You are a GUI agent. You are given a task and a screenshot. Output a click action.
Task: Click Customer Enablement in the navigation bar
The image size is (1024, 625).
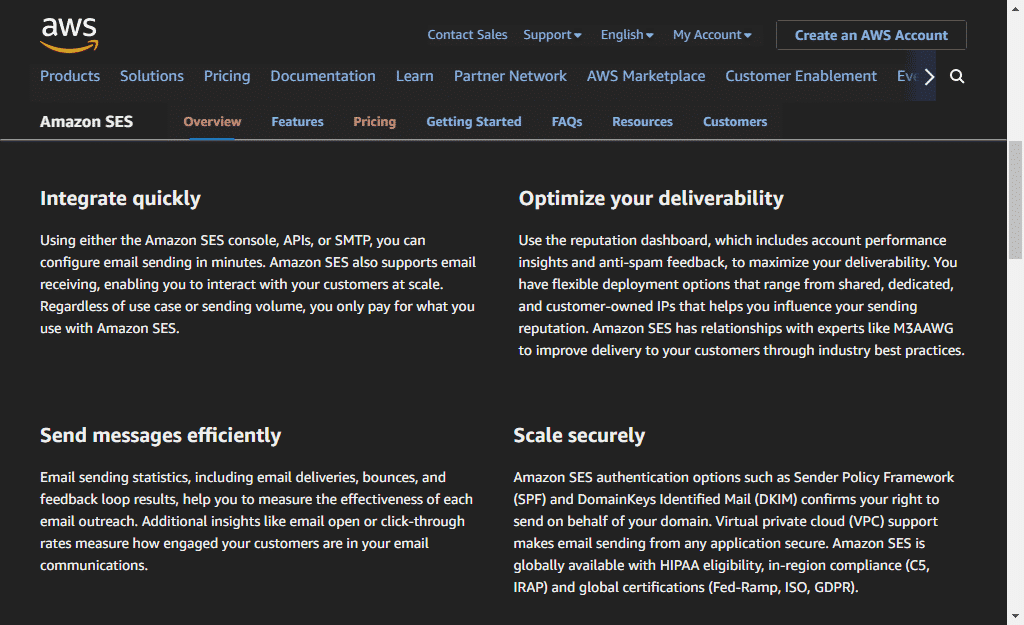(800, 76)
